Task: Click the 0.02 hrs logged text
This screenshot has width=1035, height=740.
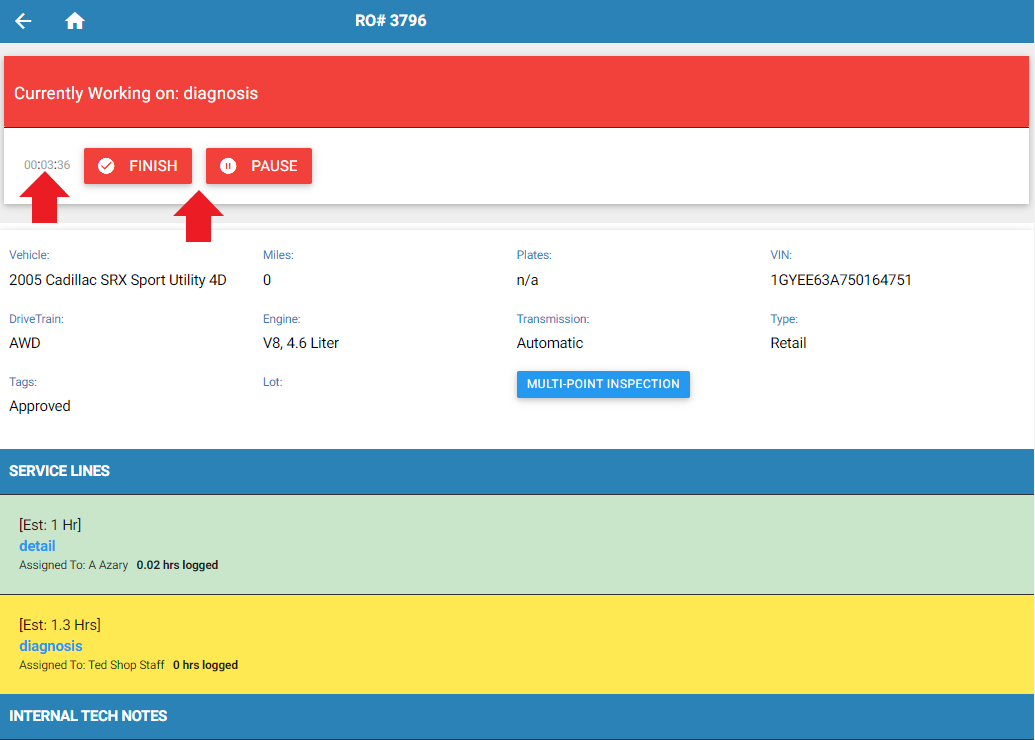Action: pyautogui.click(x=177, y=565)
